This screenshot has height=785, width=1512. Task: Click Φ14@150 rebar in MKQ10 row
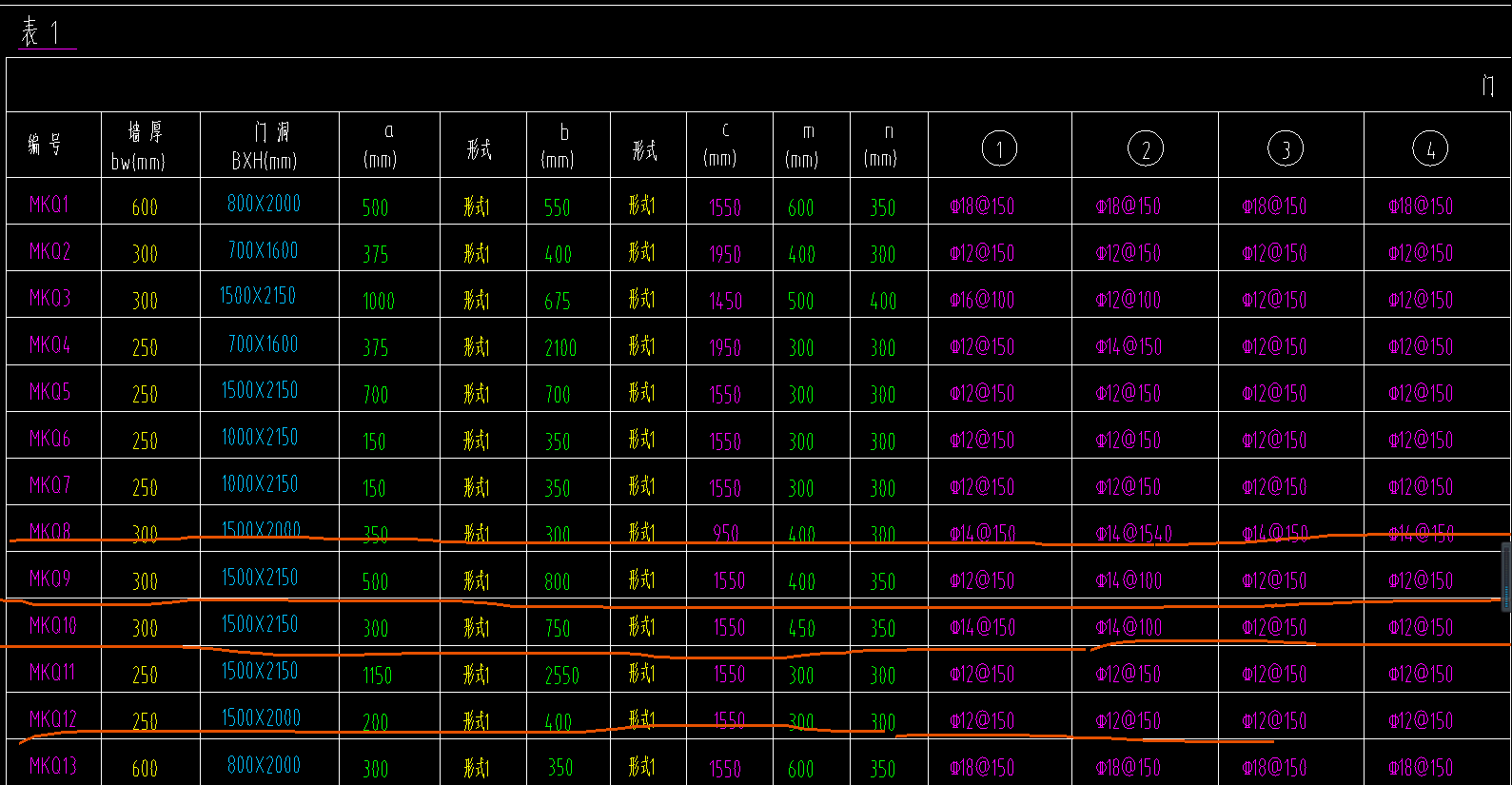[982, 627]
